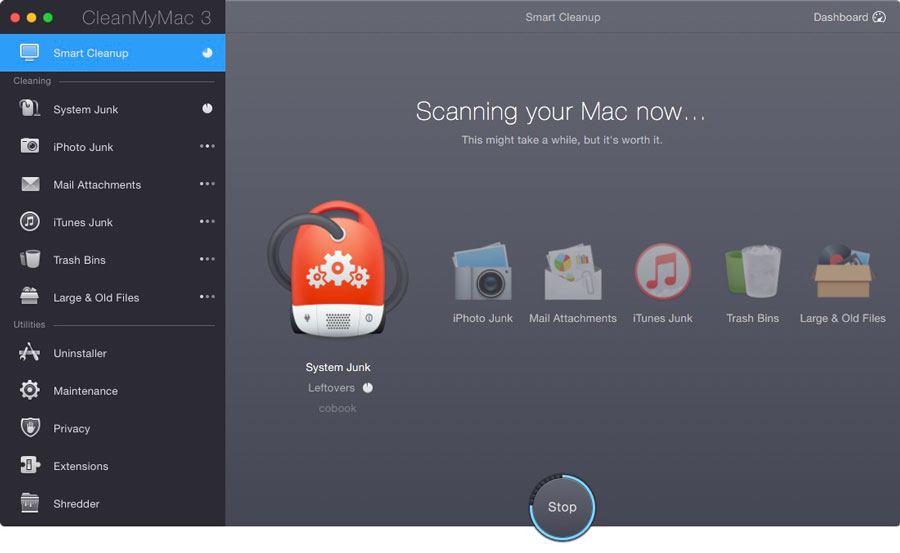Click the Smart Cleanup window title
The height and width of the screenshot is (553, 900).
pyautogui.click(x=562, y=17)
